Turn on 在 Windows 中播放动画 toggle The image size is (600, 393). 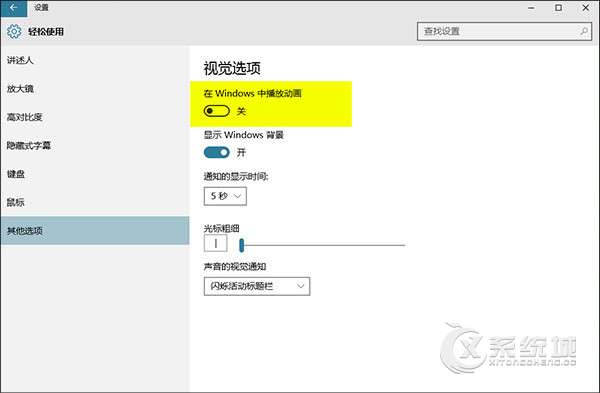tap(217, 111)
